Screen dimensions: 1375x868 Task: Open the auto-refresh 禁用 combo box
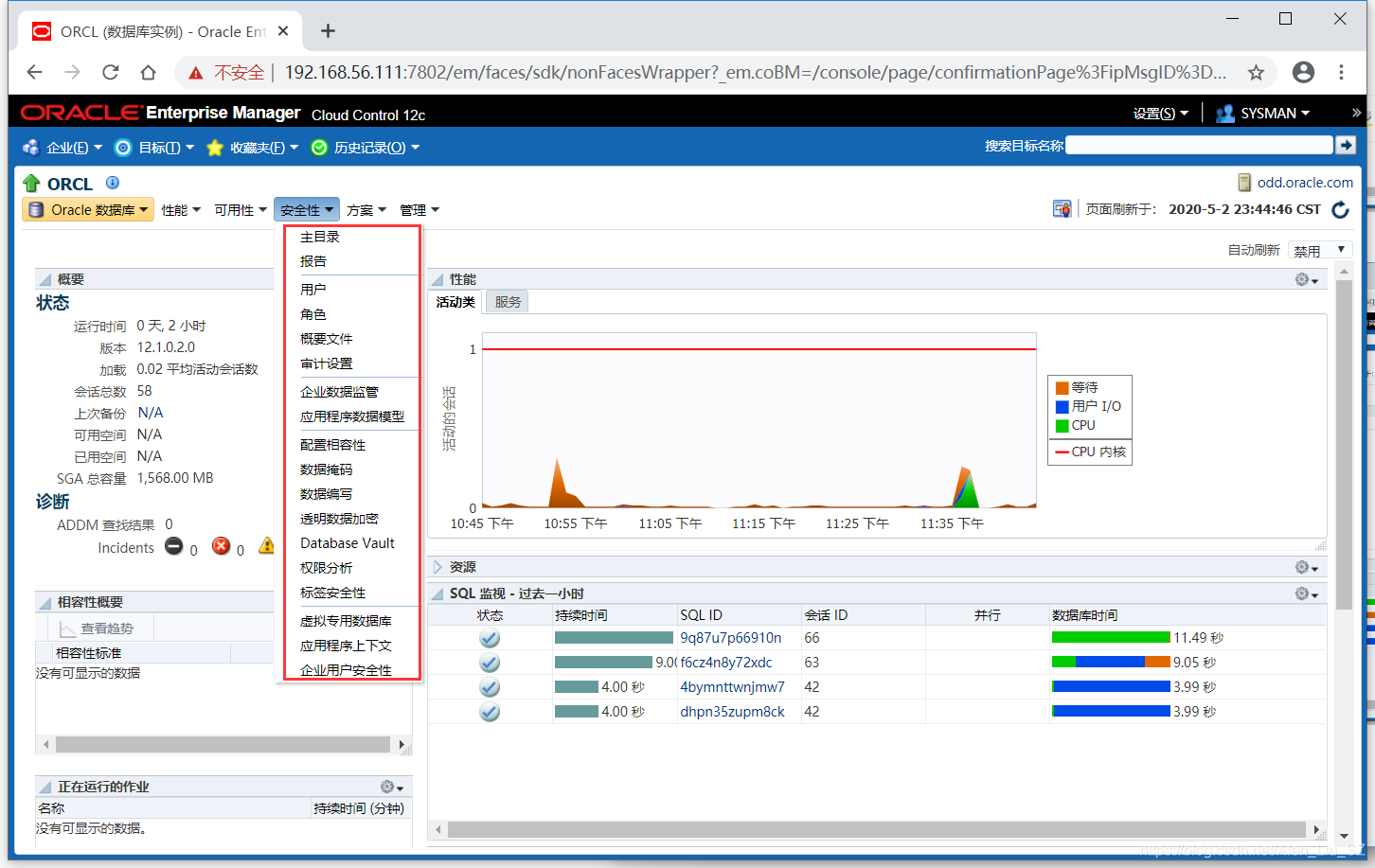pos(1319,250)
